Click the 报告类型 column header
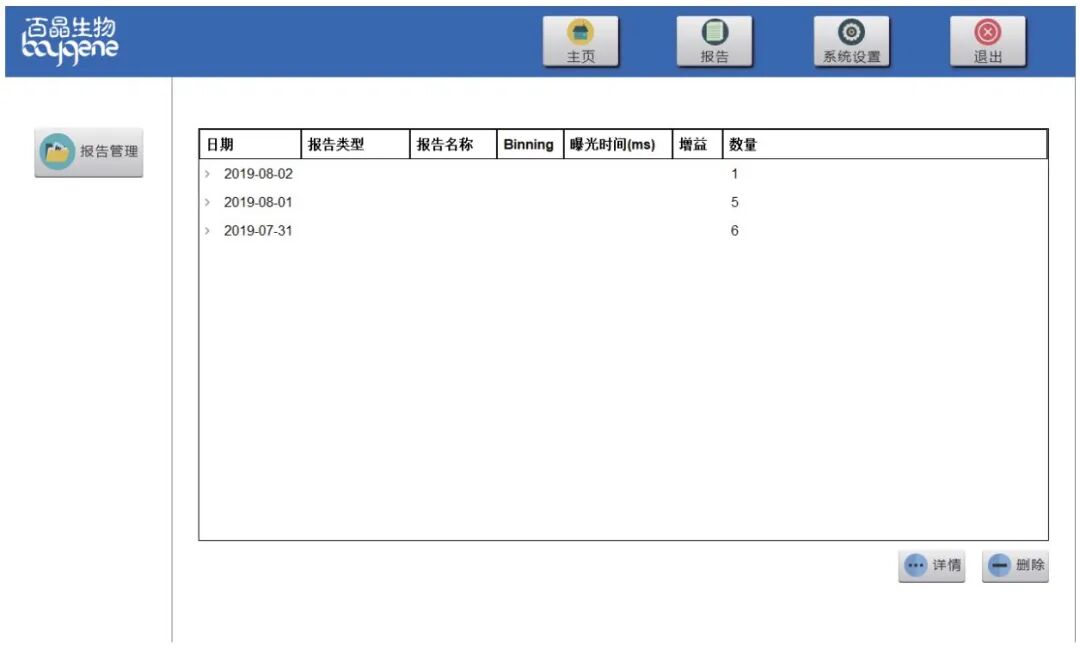The image size is (1080, 650). point(355,145)
